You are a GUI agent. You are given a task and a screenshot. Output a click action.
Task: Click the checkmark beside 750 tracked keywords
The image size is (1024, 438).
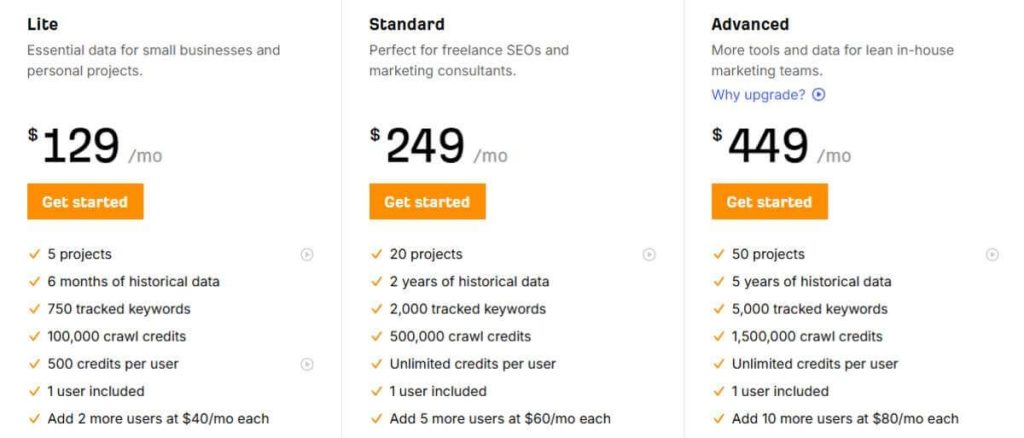[34, 309]
